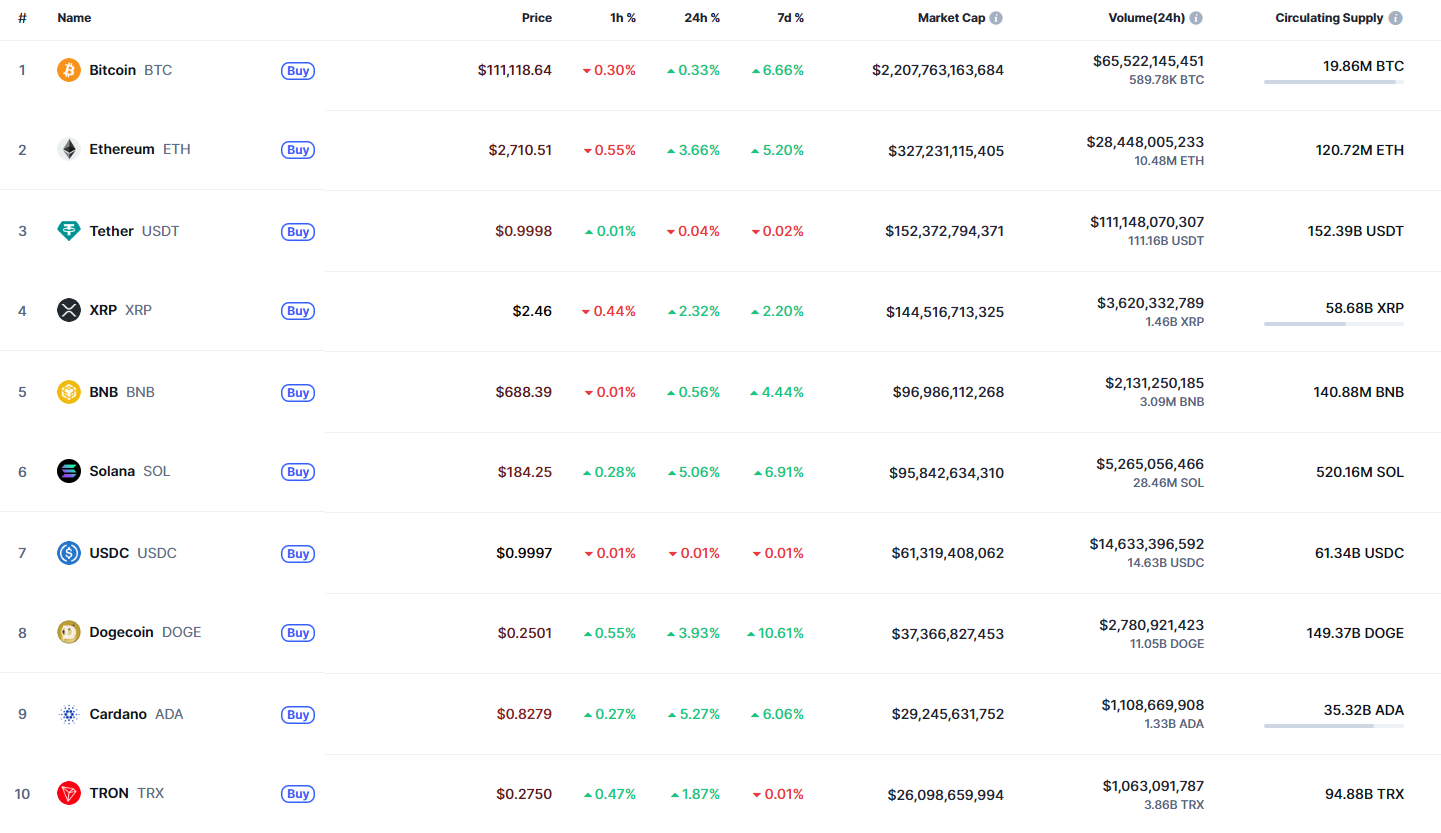The height and width of the screenshot is (833, 1441).
Task: Click the BNB coin logo
Action: 69,392
